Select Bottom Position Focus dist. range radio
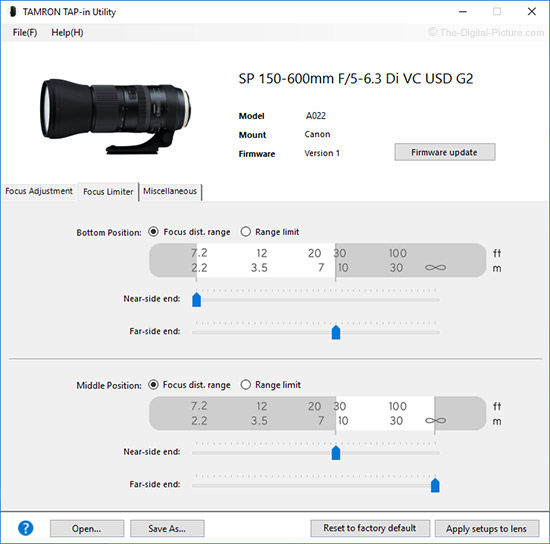The image size is (550, 544). [x=153, y=231]
